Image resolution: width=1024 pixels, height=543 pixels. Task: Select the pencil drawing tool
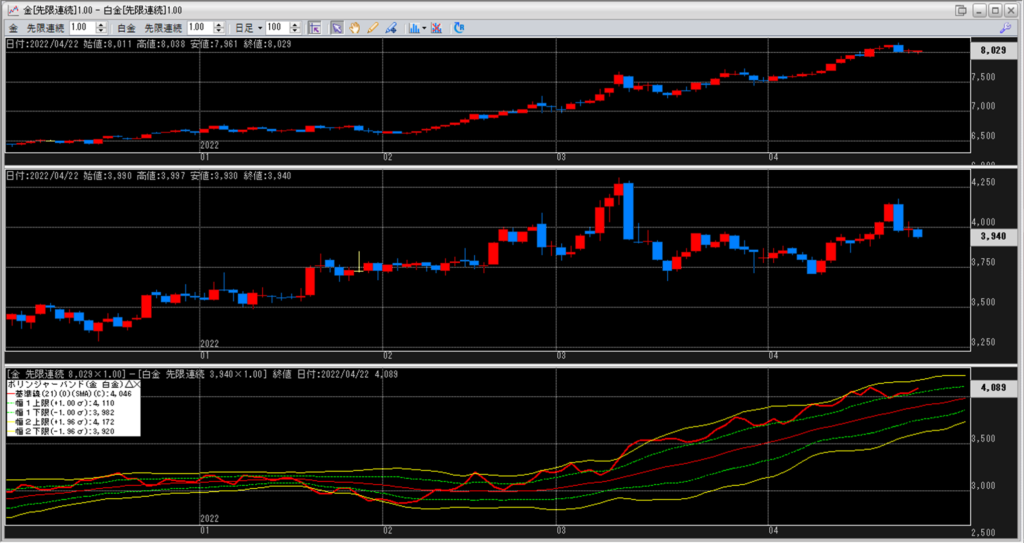tap(372, 27)
